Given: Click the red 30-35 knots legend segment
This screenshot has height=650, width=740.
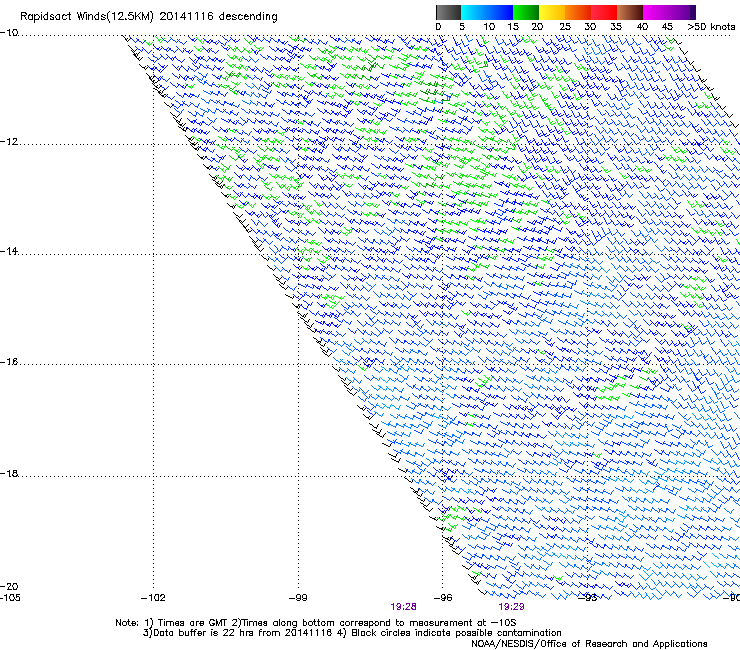Looking at the screenshot, I should pos(604,12).
